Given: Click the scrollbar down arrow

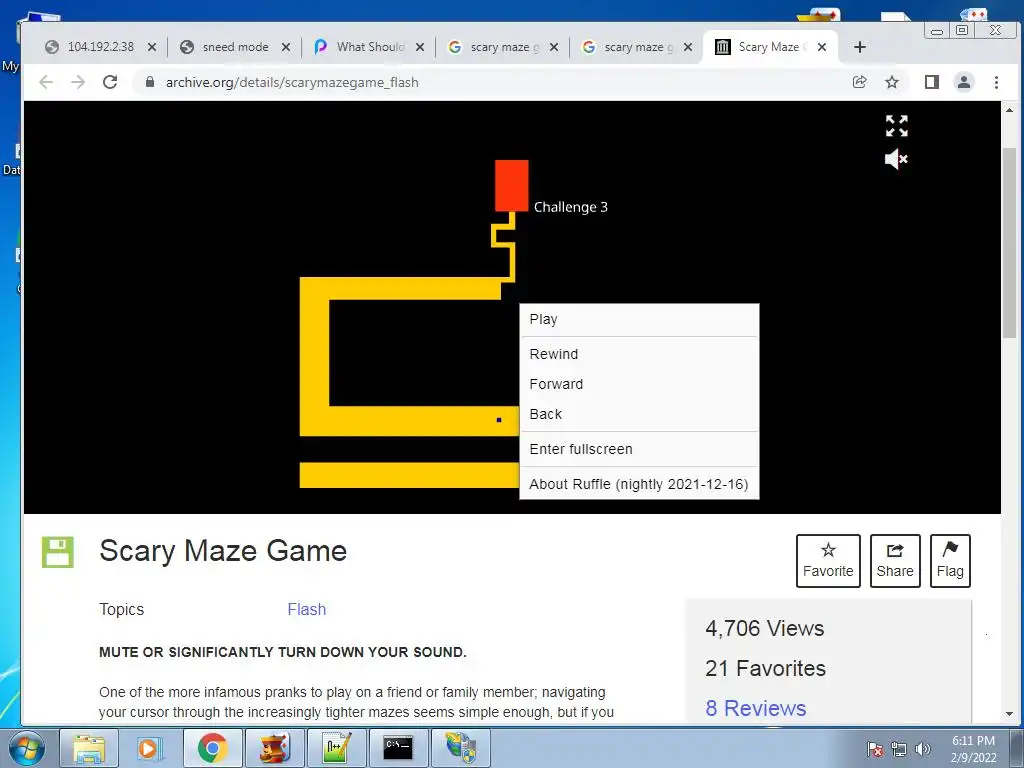Looking at the screenshot, I should pyautogui.click(x=1009, y=714).
